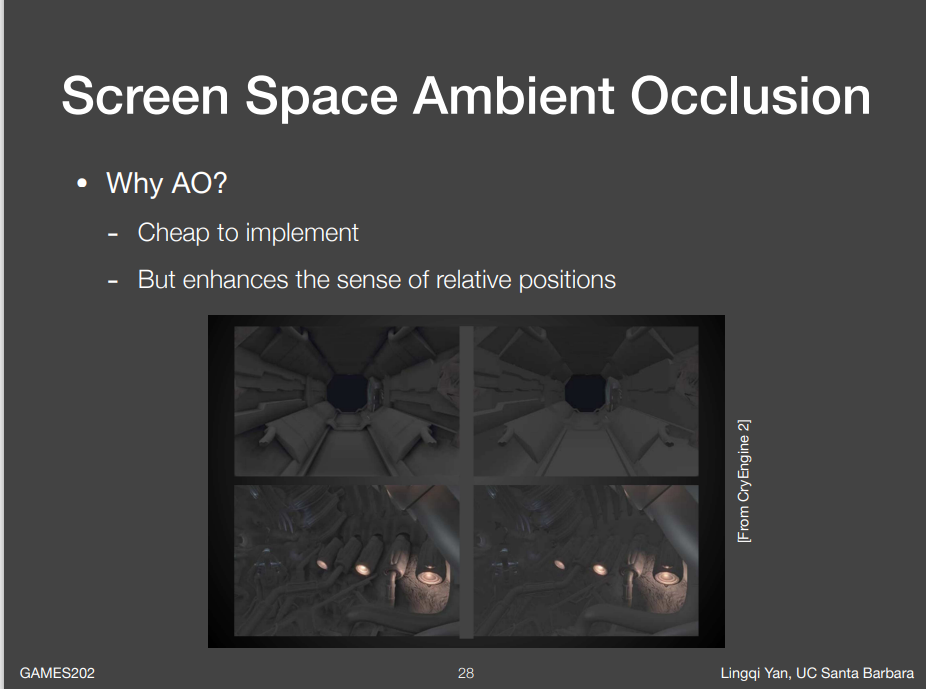
Task: Click the '[From CryEngine 2]' vertical credit
Action: pyautogui.click(x=744, y=481)
